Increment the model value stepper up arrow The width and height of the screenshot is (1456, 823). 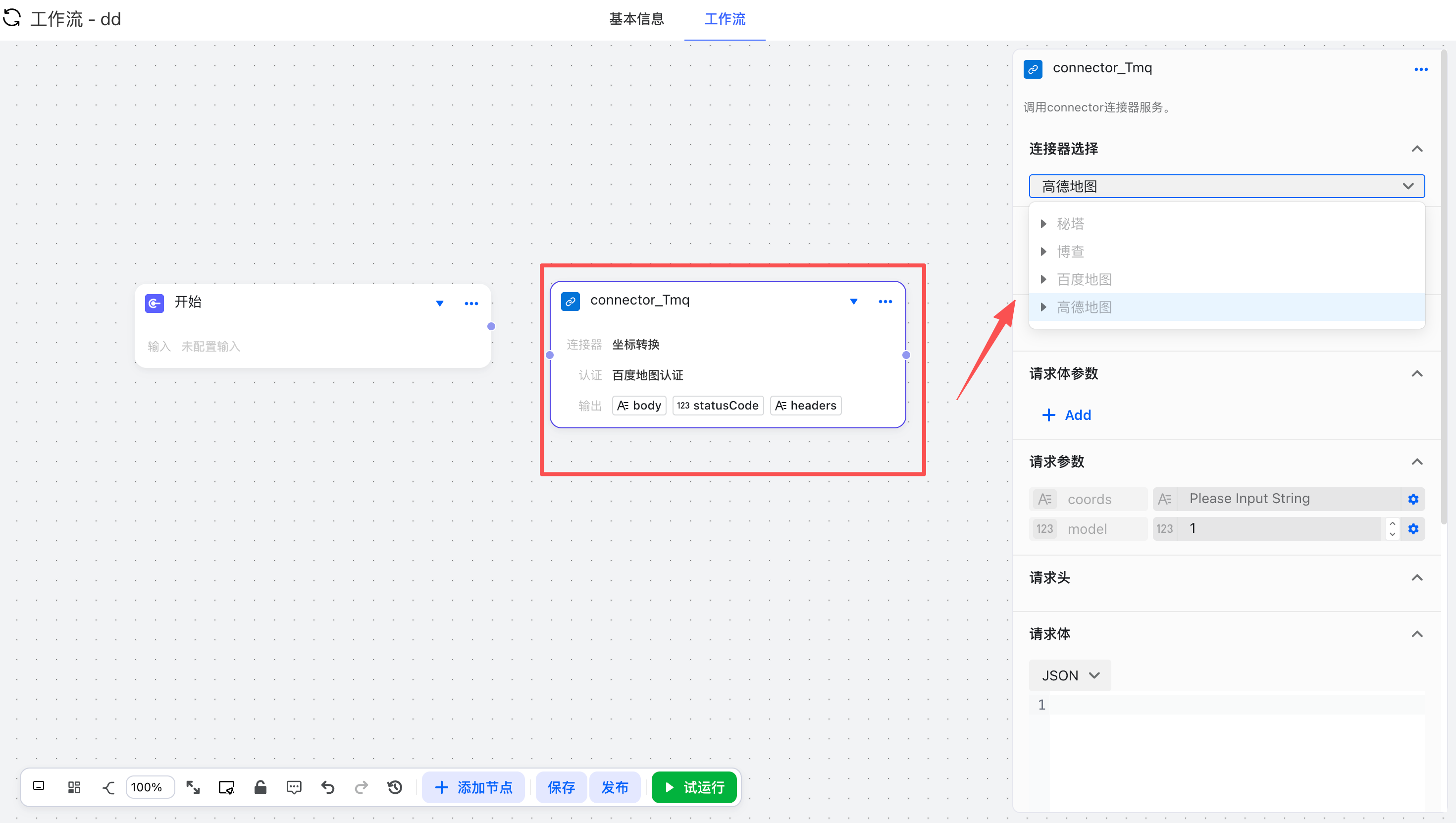click(1392, 523)
